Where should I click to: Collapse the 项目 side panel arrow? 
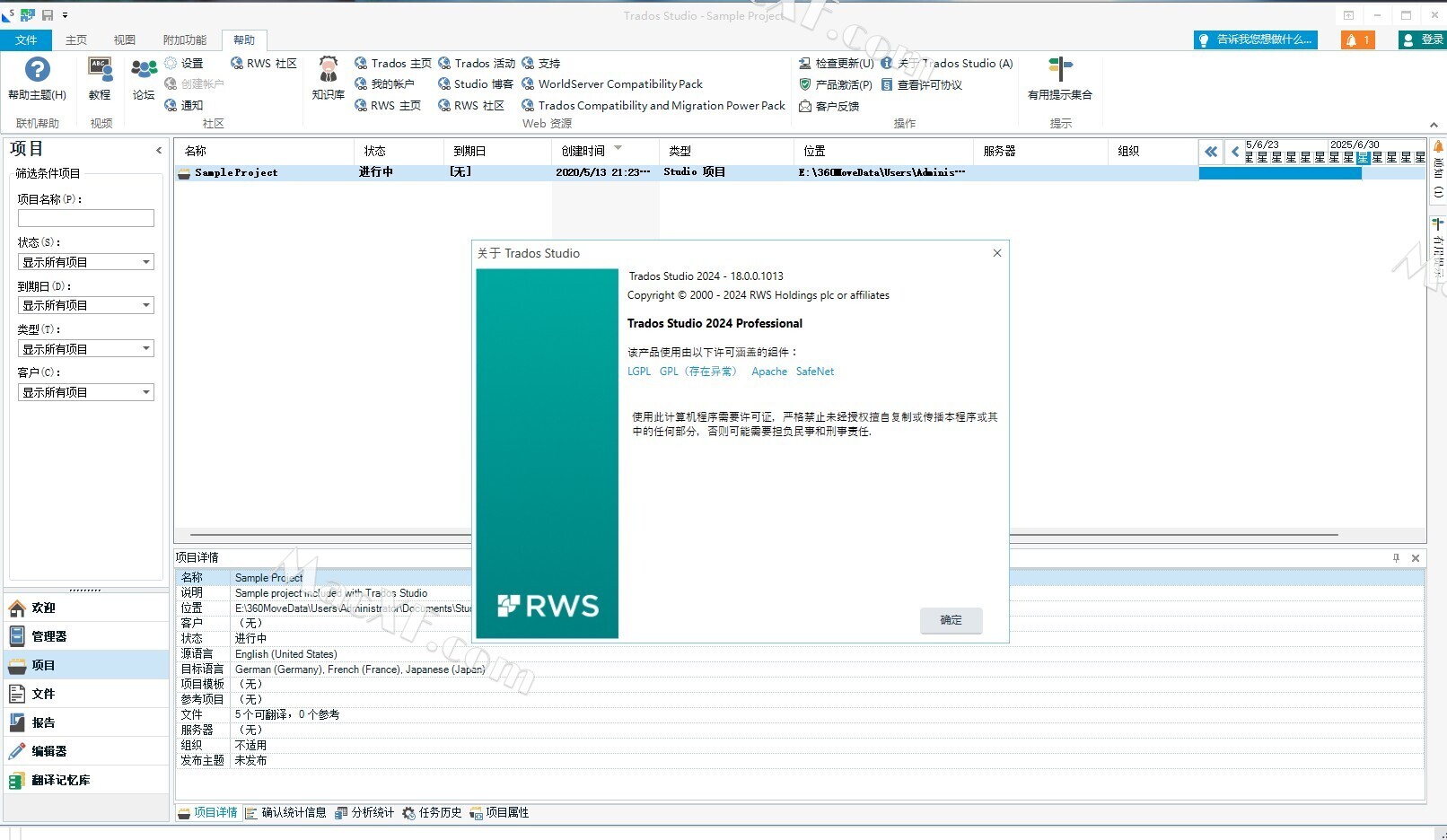(159, 150)
